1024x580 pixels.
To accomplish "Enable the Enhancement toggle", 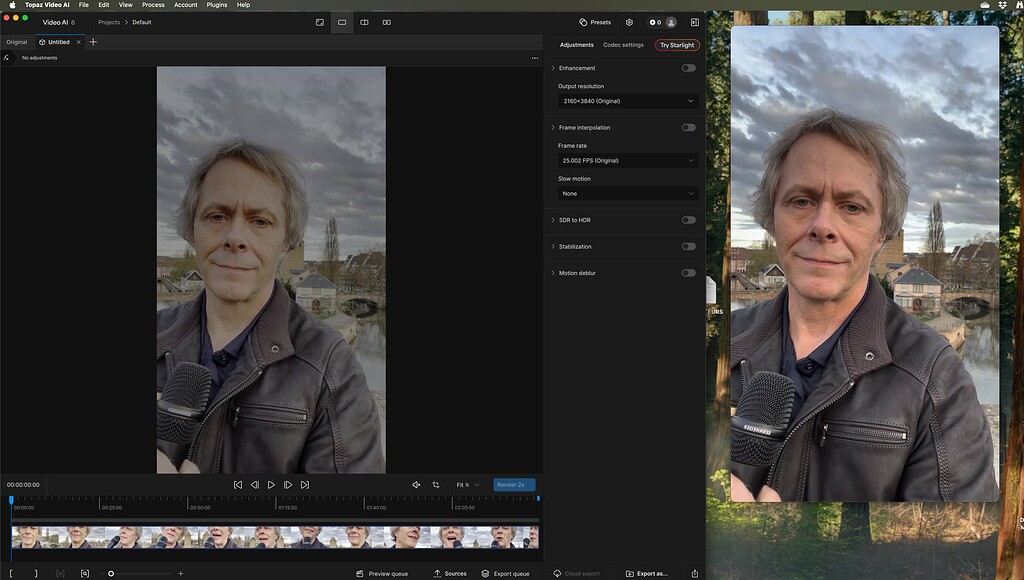I will [688, 68].
